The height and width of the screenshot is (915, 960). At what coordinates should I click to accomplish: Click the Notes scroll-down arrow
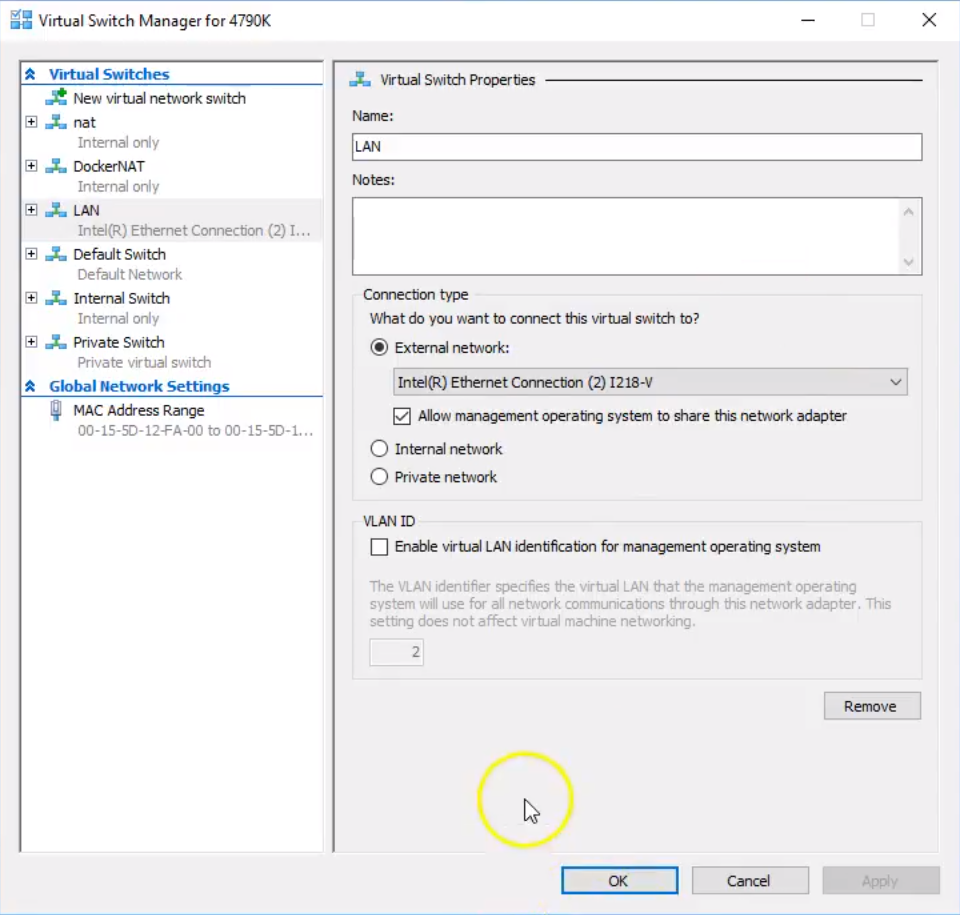908,262
